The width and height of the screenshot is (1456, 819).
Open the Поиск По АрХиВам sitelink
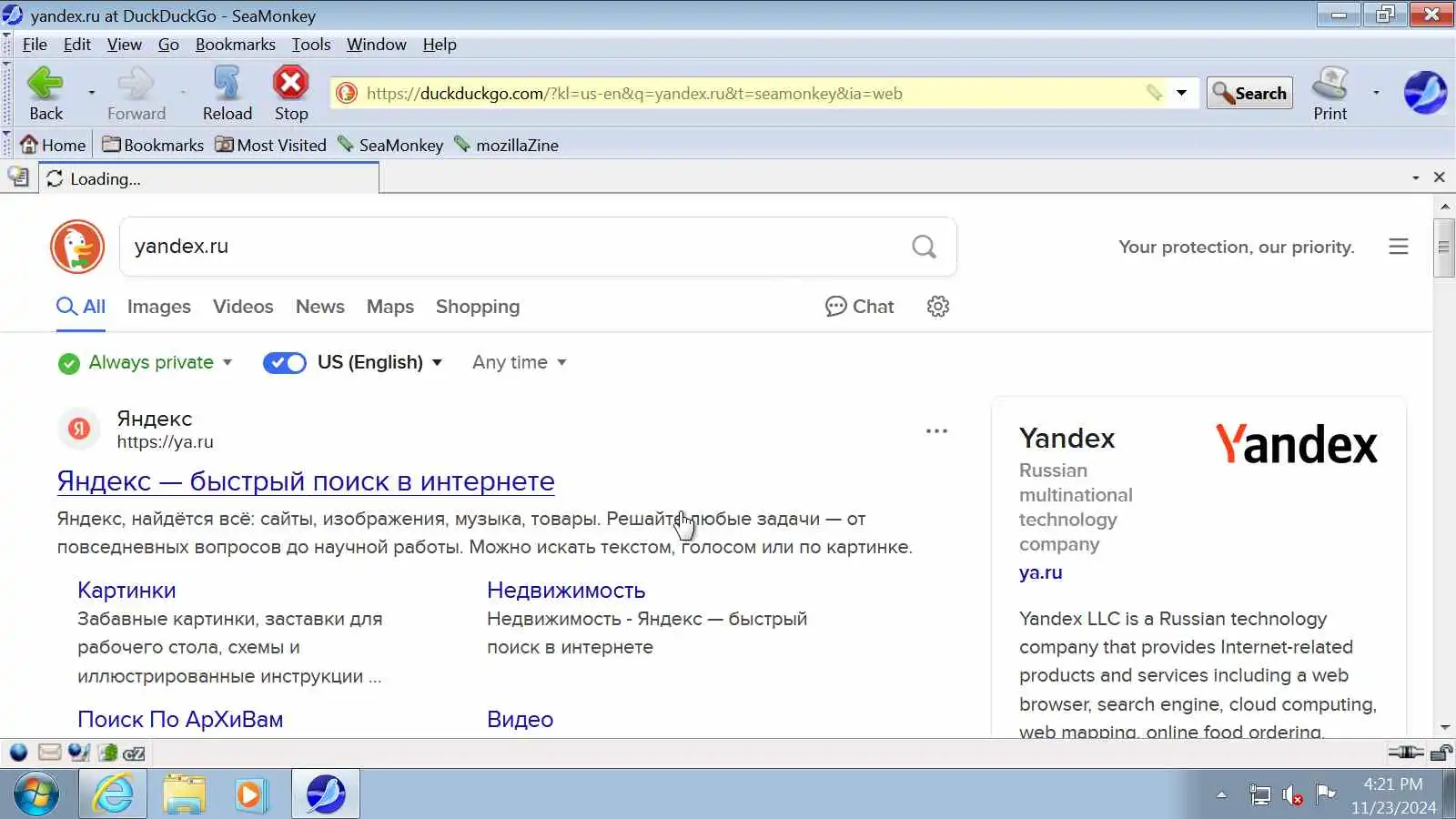click(180, 720)
